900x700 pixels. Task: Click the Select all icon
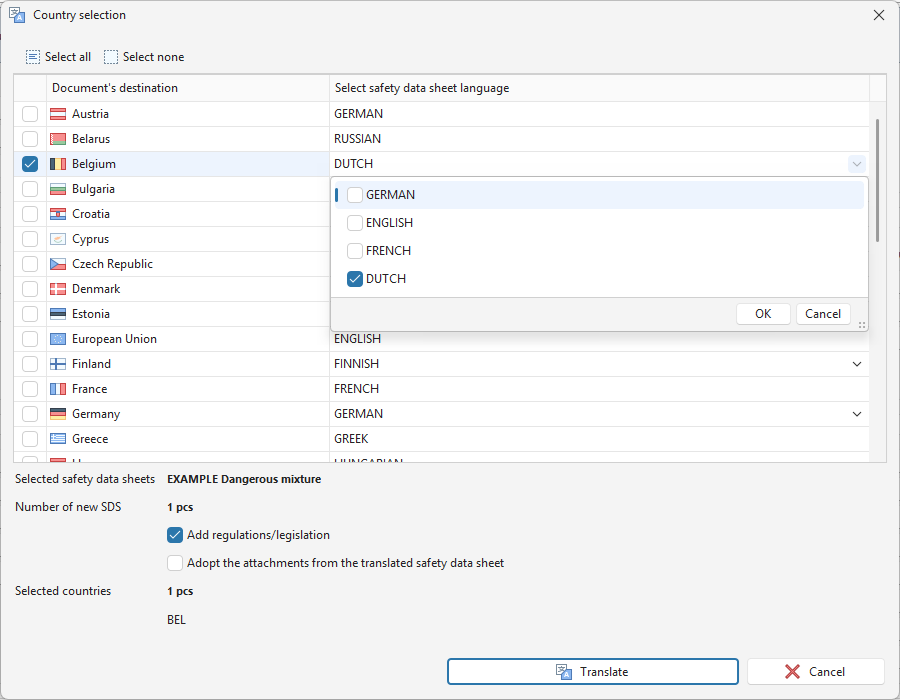tap(33, 57)
